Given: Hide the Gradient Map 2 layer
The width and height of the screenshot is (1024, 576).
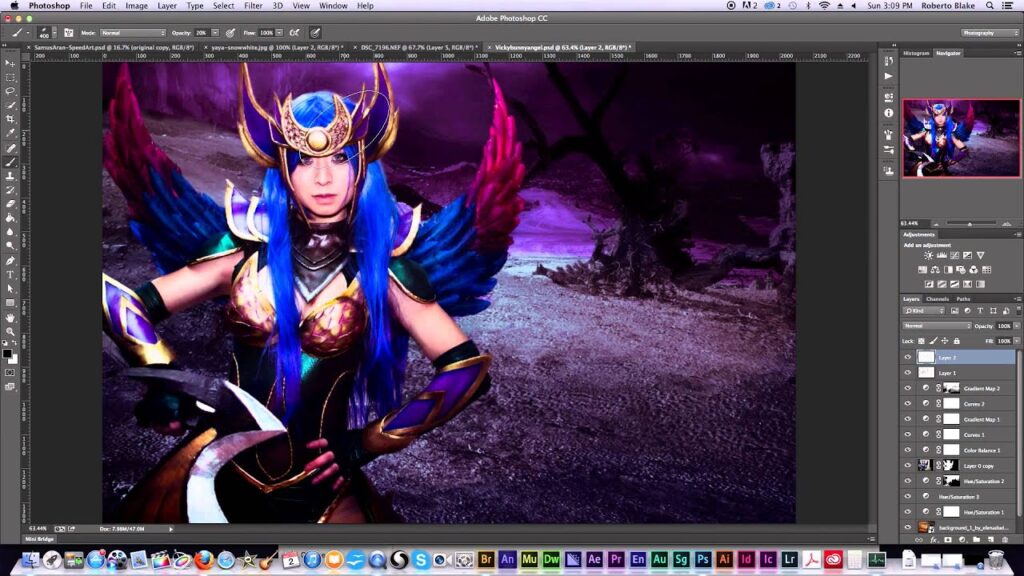Looking at the screenshot, I should pyautogui.click(x=907, y=388).
